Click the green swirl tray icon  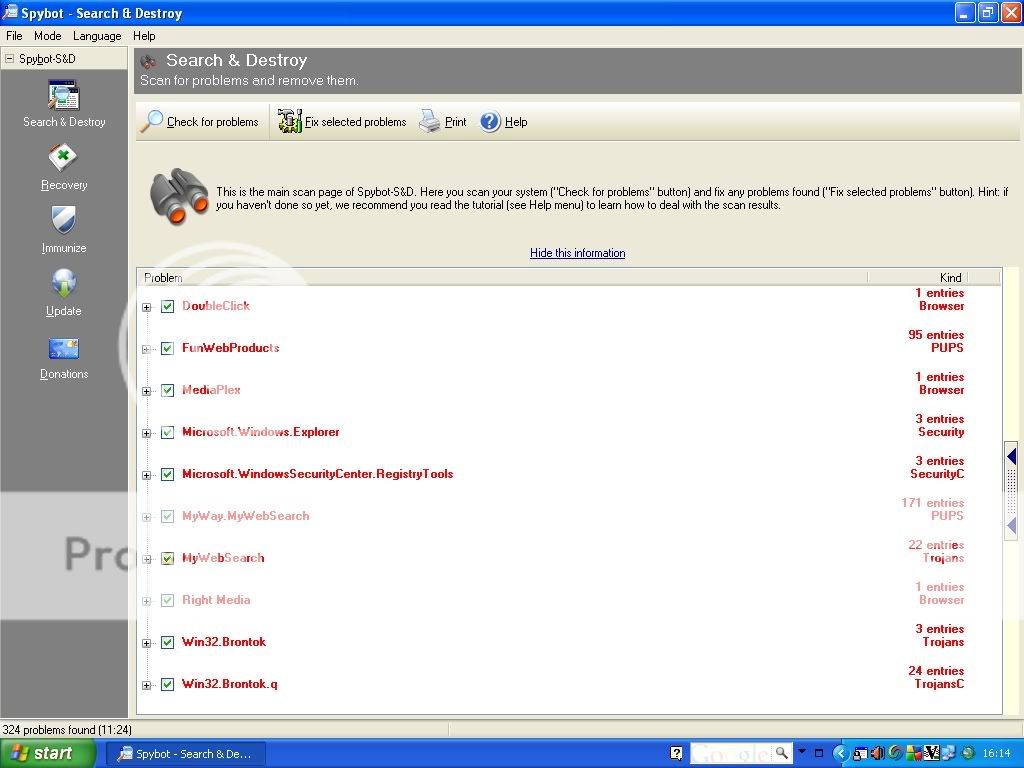click(895, 754)
